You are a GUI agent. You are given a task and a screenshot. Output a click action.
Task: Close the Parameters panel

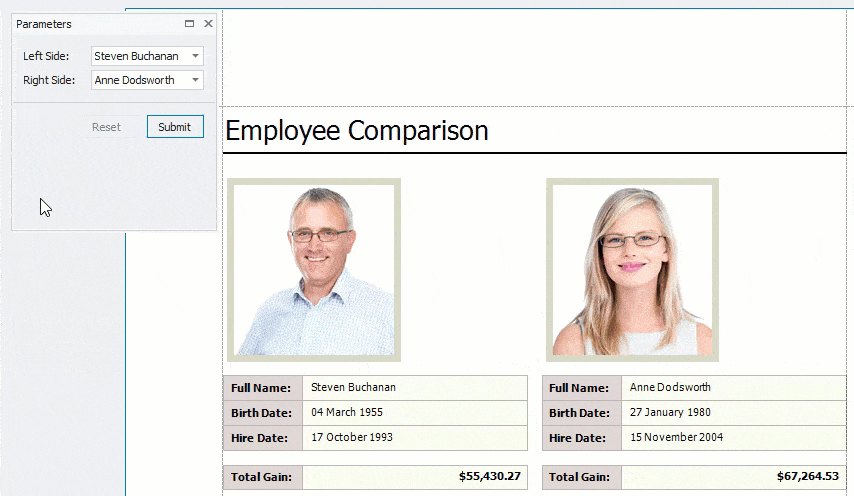coord(208,24)
